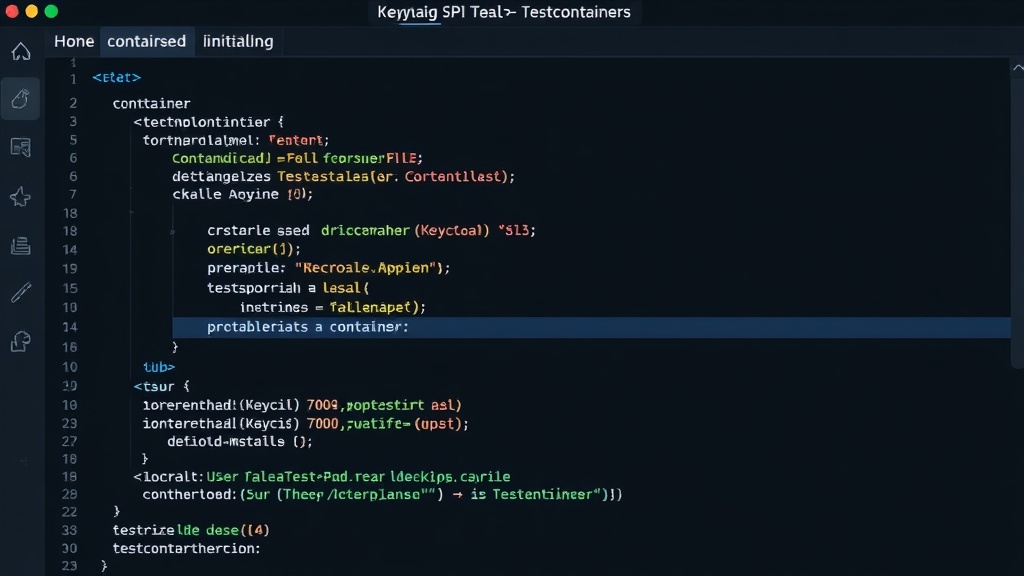Click 'testrize lde dese([4)' line
The height and width of the screenshot is (576, 1024).
191,530
